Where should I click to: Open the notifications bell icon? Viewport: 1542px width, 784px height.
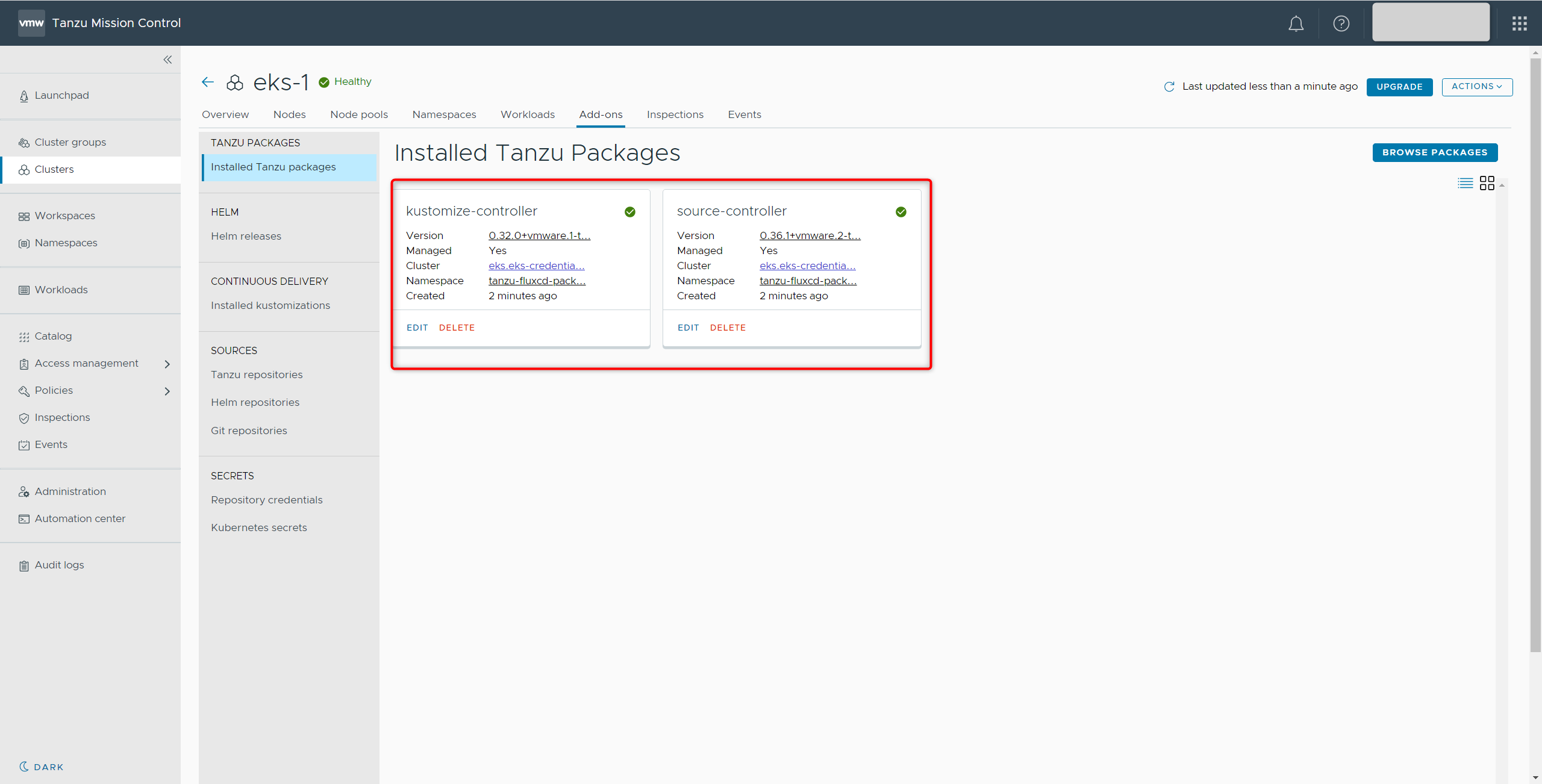pos(1296,23)
